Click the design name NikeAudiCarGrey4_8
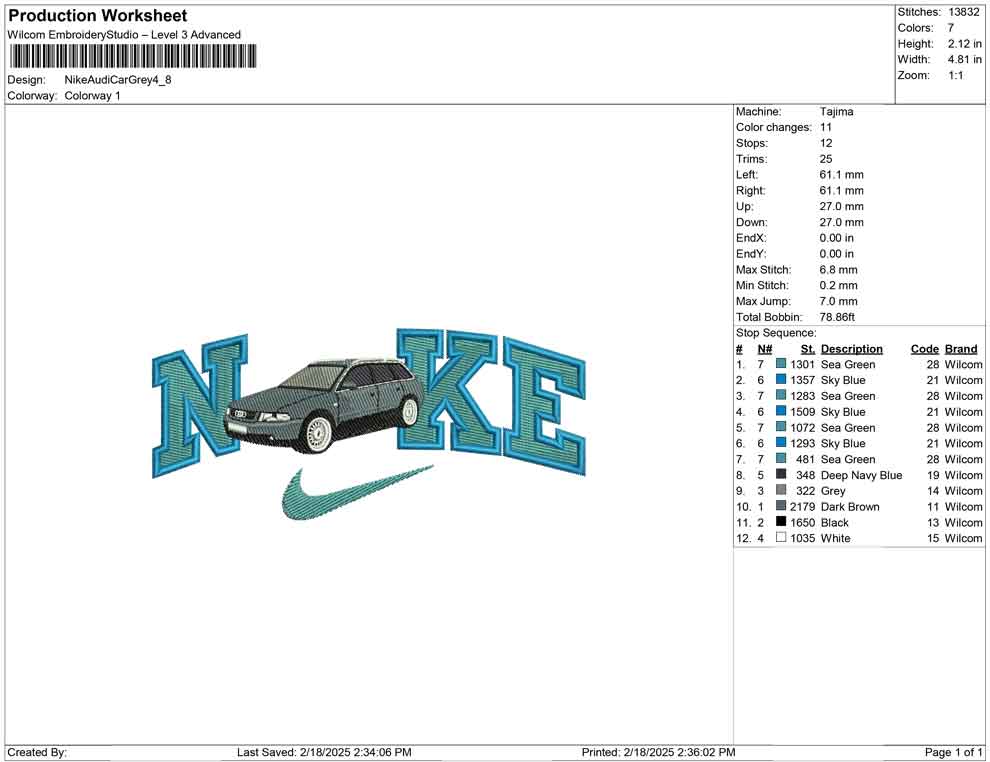The width and height of the screenshot is (990, 762). click(120, 80)
